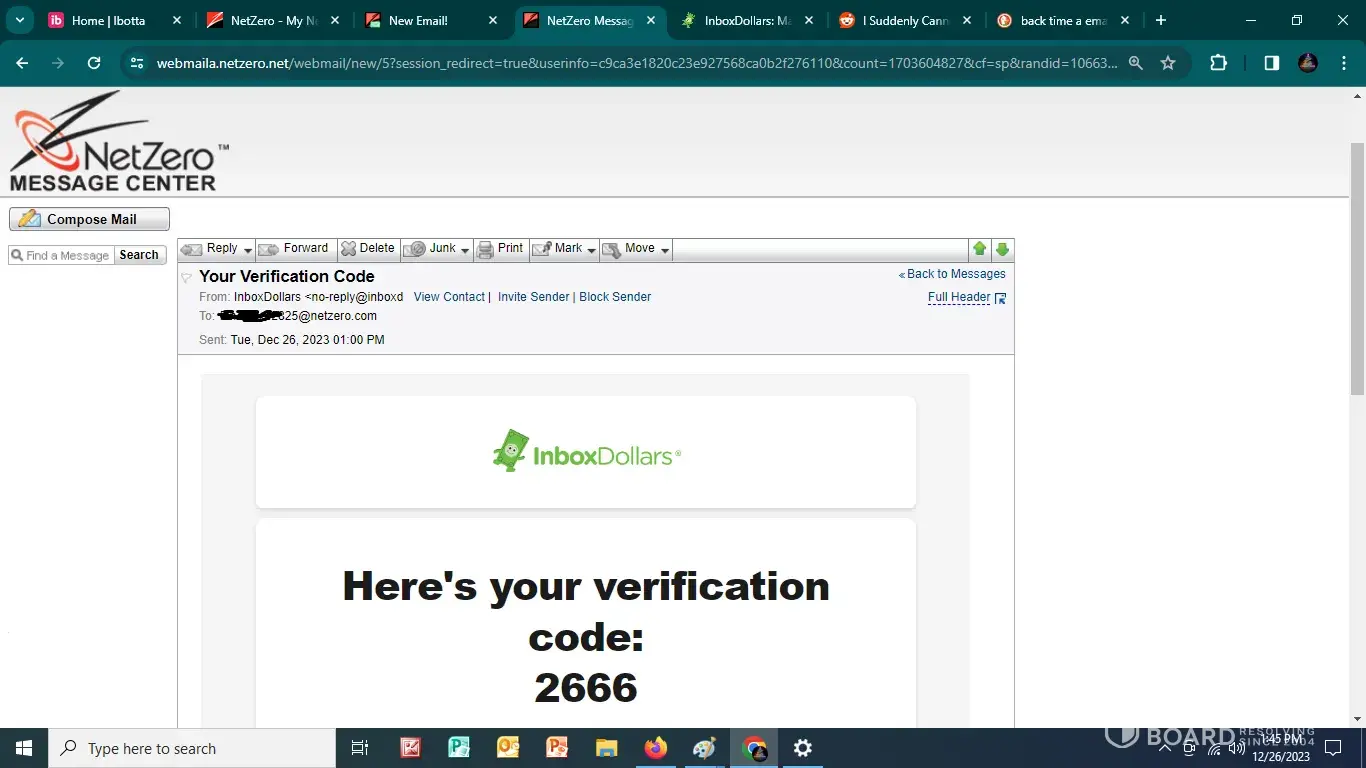Open the Junk dropdown menu
The width and height of the screenshot is (1366, 768).
coord(465,250)
